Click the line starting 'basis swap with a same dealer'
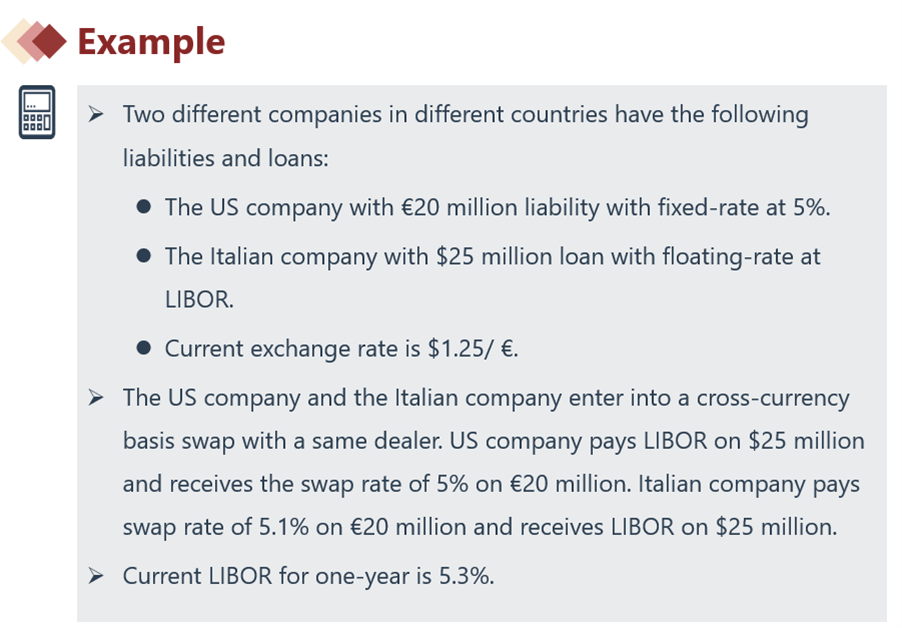The image size is (902, 628). [x=493, y=441]
